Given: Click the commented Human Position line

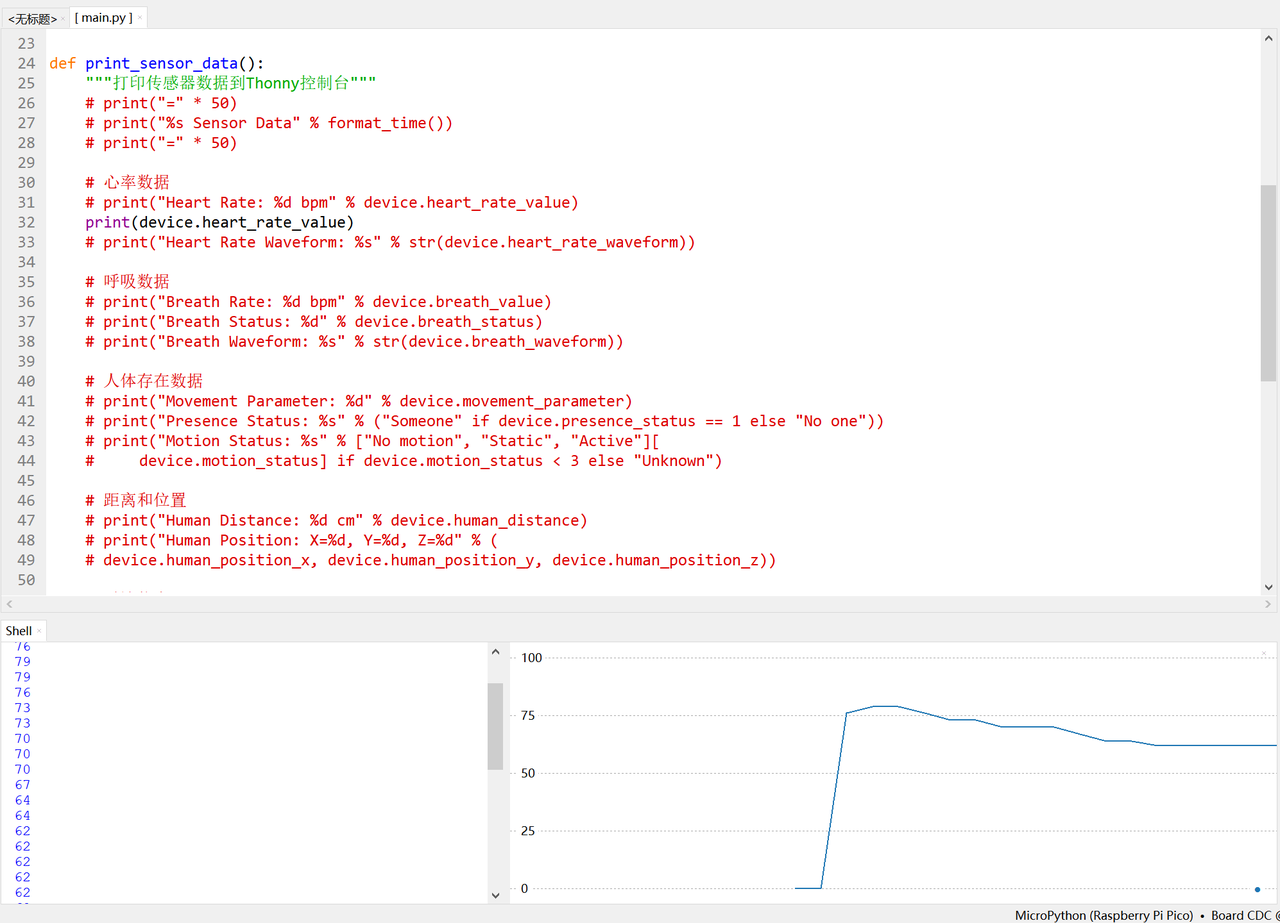Looking at the screenshot, I should coord(291,540).
